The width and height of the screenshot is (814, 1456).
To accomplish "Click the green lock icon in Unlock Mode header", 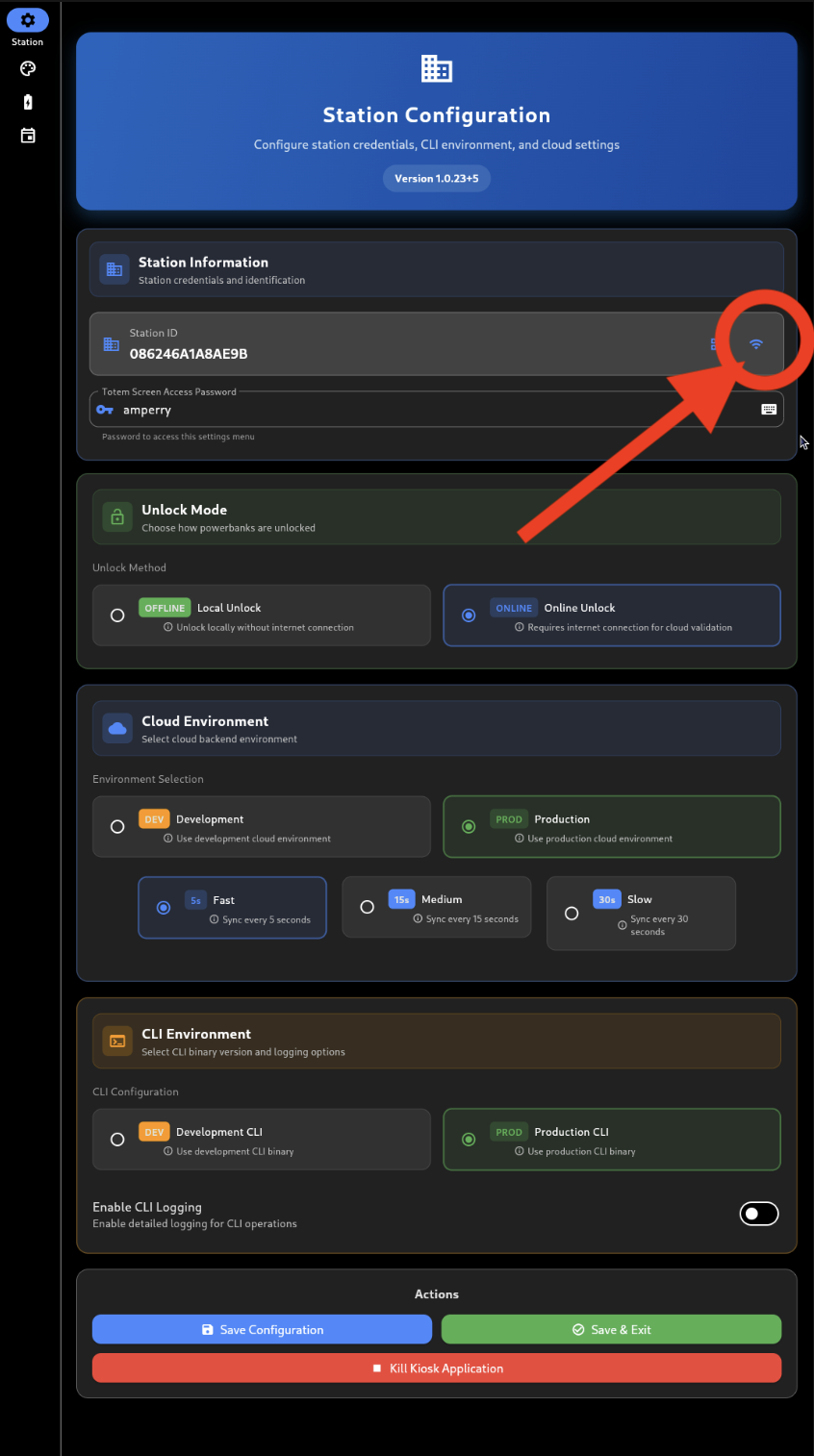I will point(116,516).
